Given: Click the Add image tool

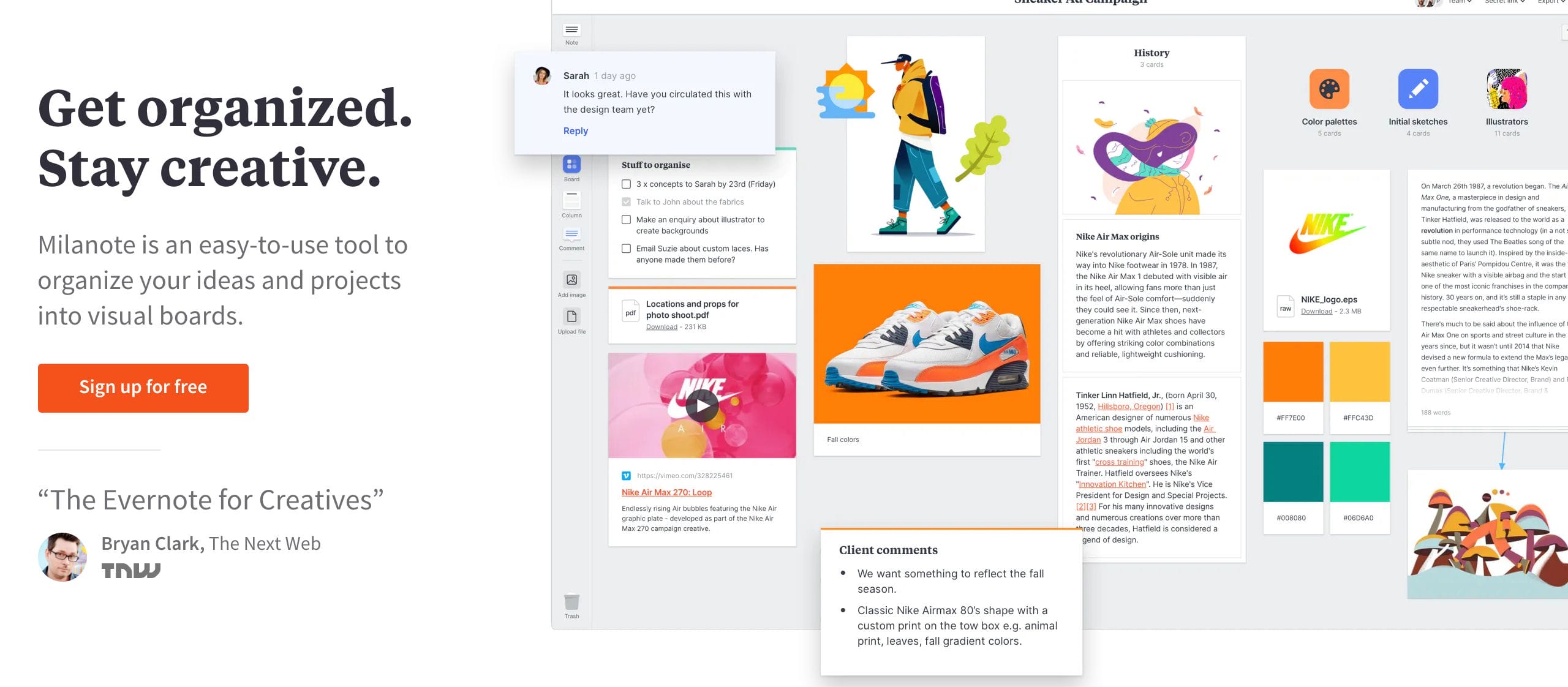Looking at the screenshot, I should [x=571, y=280].
